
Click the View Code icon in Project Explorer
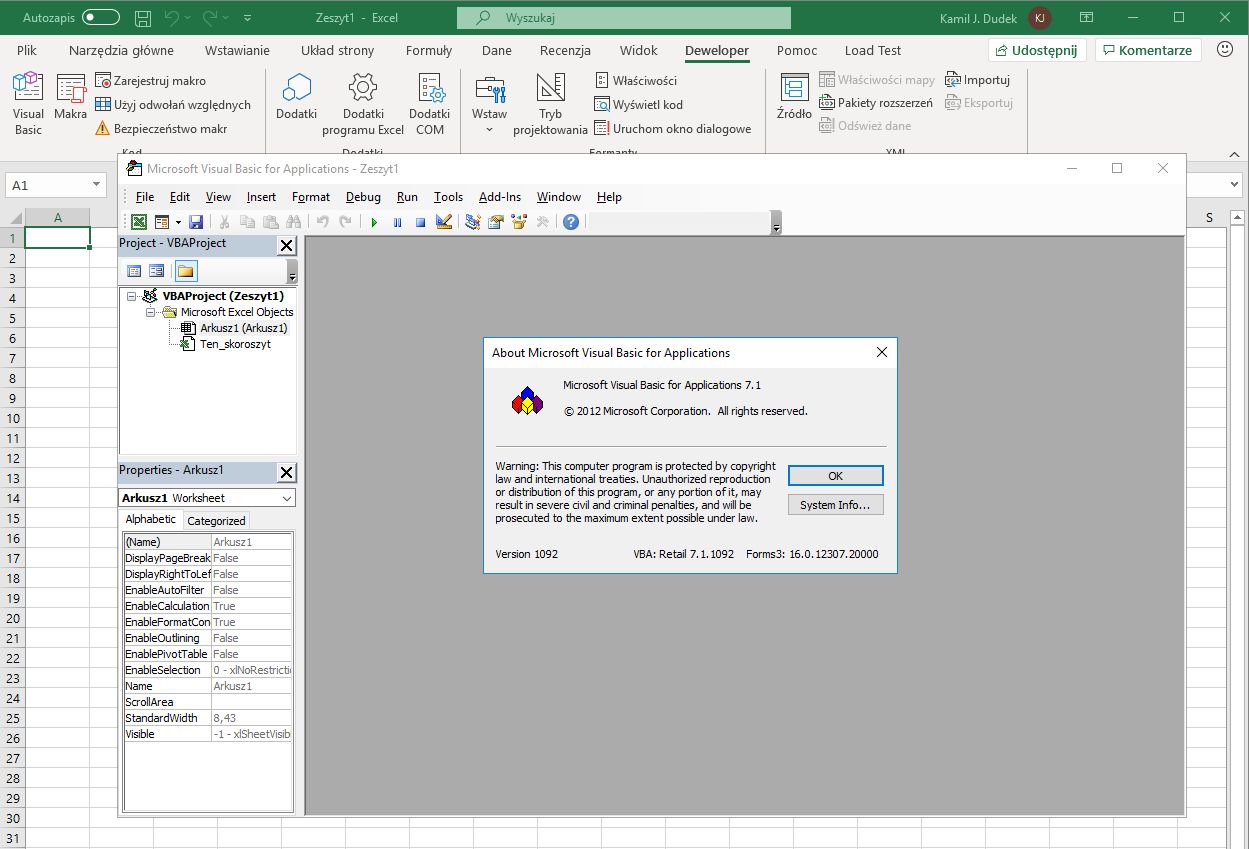[x=134, y=270]
